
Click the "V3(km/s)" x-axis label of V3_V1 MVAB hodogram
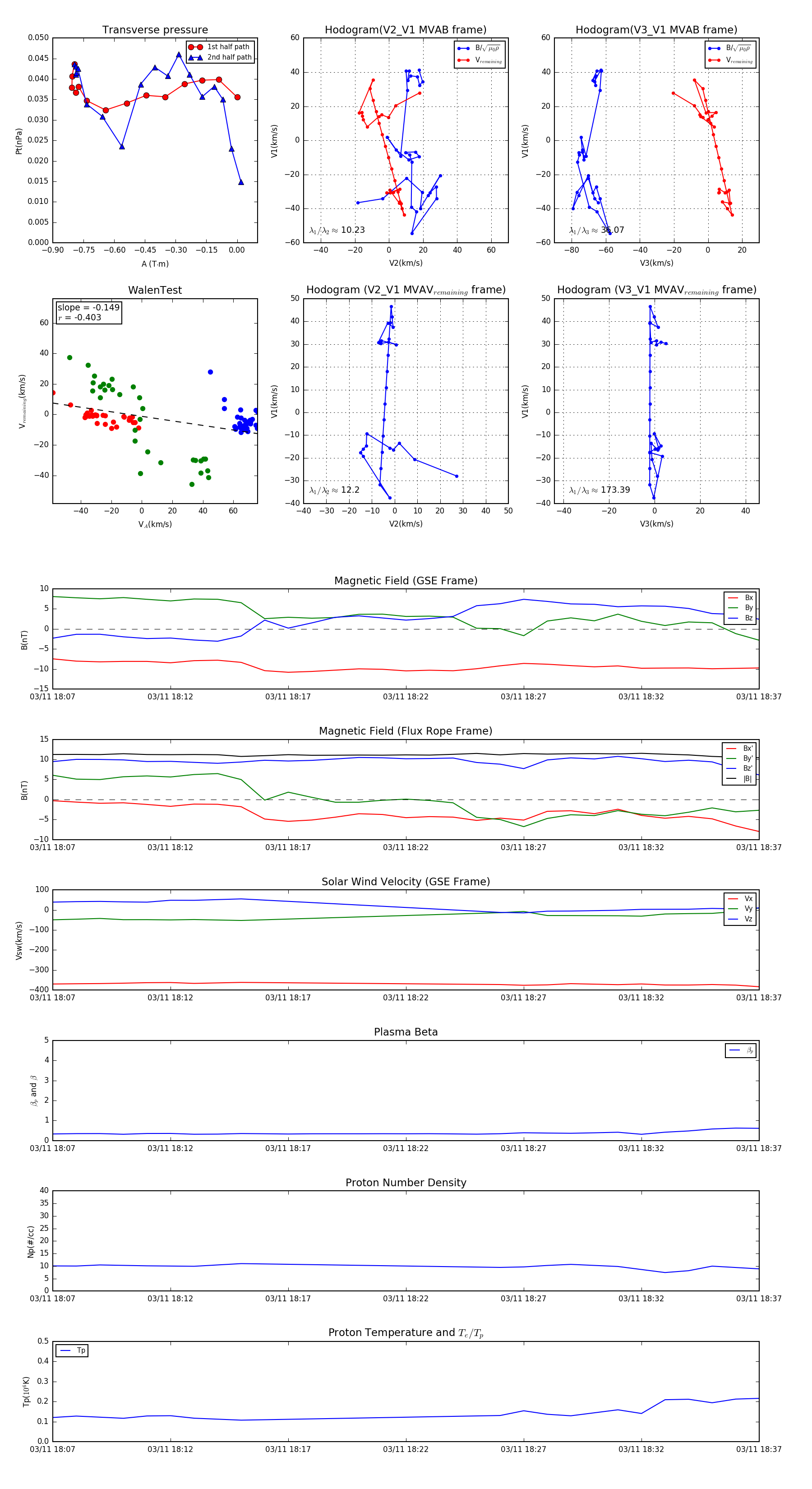click(656, 264)
